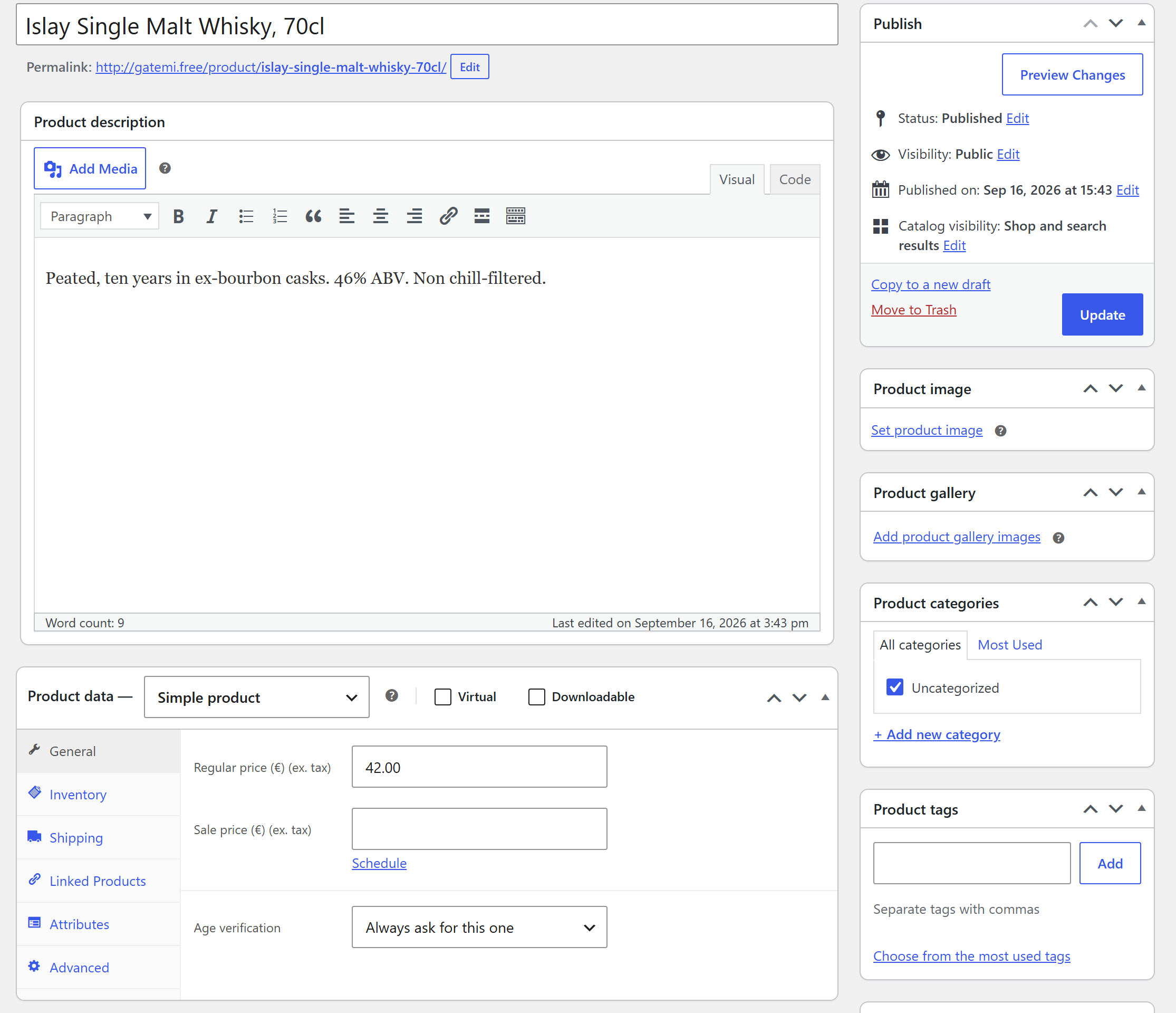Open product type help tip icon
Image resolution: width=1176 pixels, height=1013 pixels.
point(392,696)
